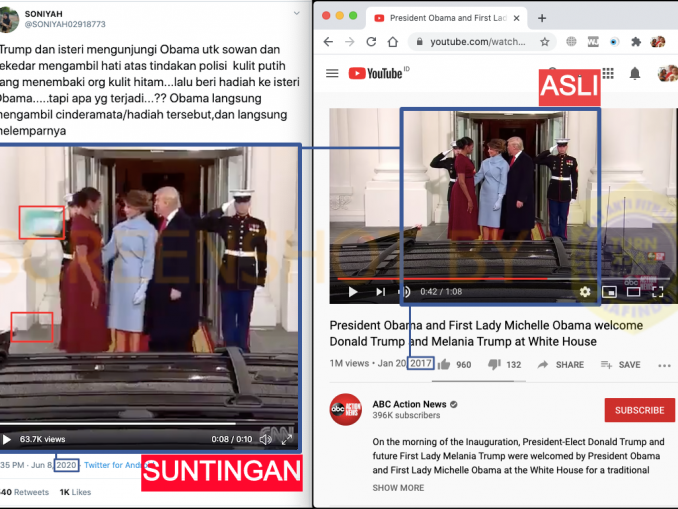
Task: Seek on the YouTube progress bar
Action: pyautogui.click(x=504, y=279)
